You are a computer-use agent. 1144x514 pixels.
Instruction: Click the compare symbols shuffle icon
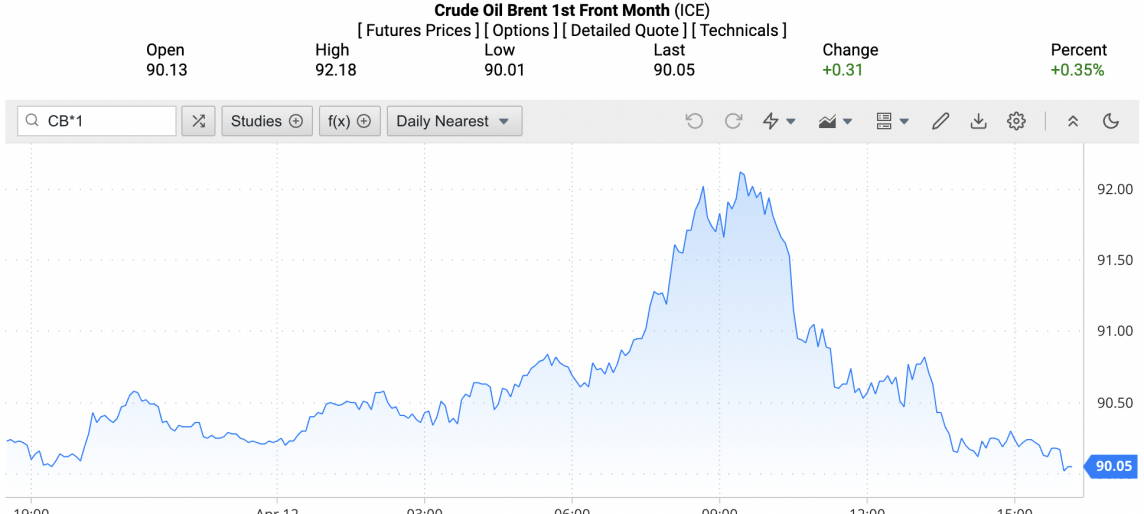coord(198,121)
